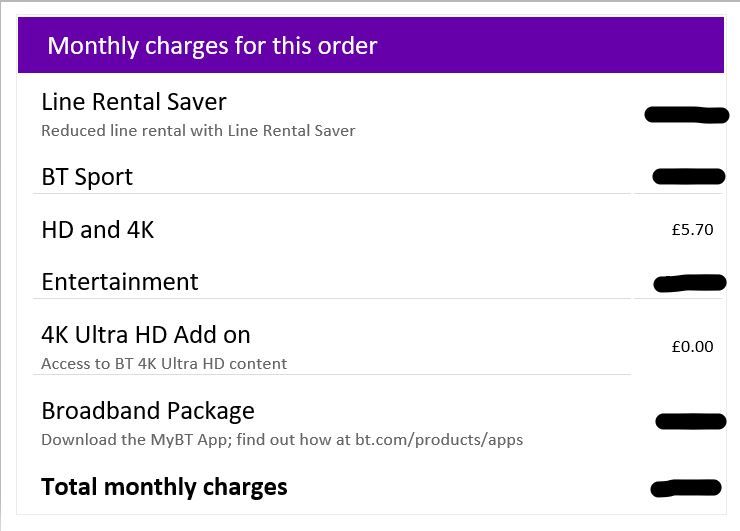Select the 4K Ultra HD Add on title
This screenshot has width=740, height=531.
click(x=146, y=335)
